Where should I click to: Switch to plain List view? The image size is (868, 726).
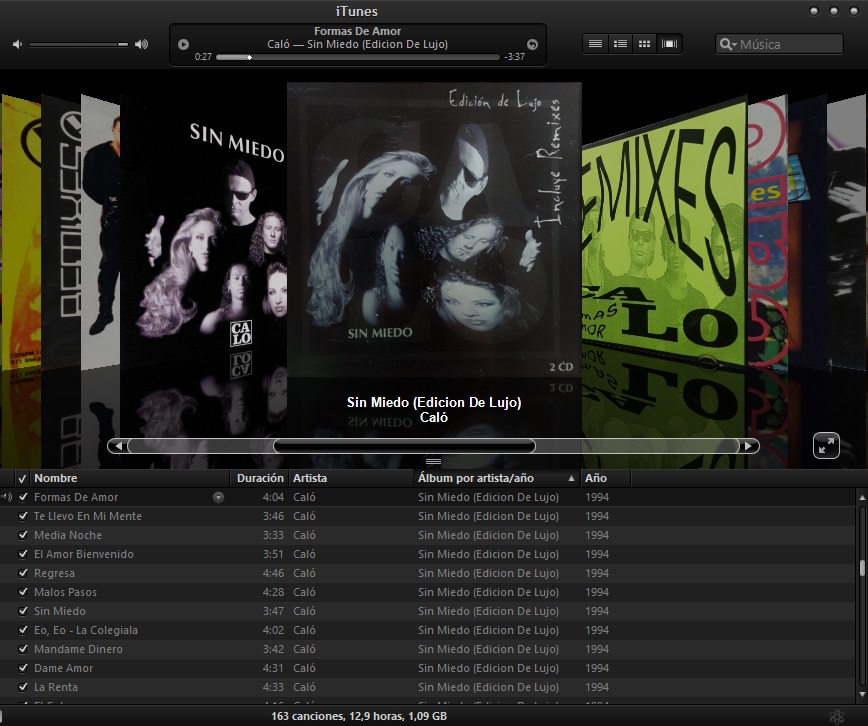pyautogui.click(x=595, y=43)
